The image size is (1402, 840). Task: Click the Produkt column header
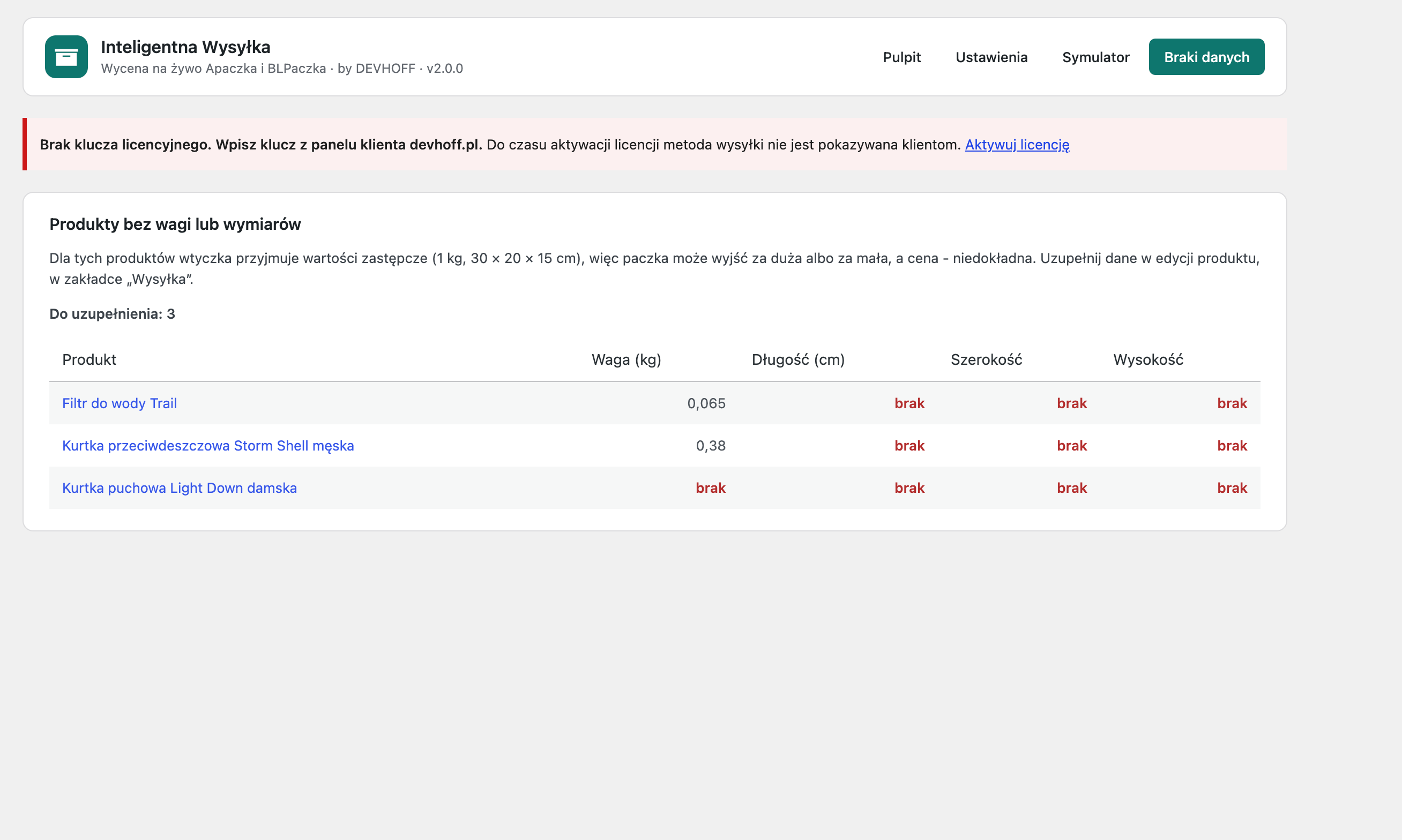coord(89,359)
